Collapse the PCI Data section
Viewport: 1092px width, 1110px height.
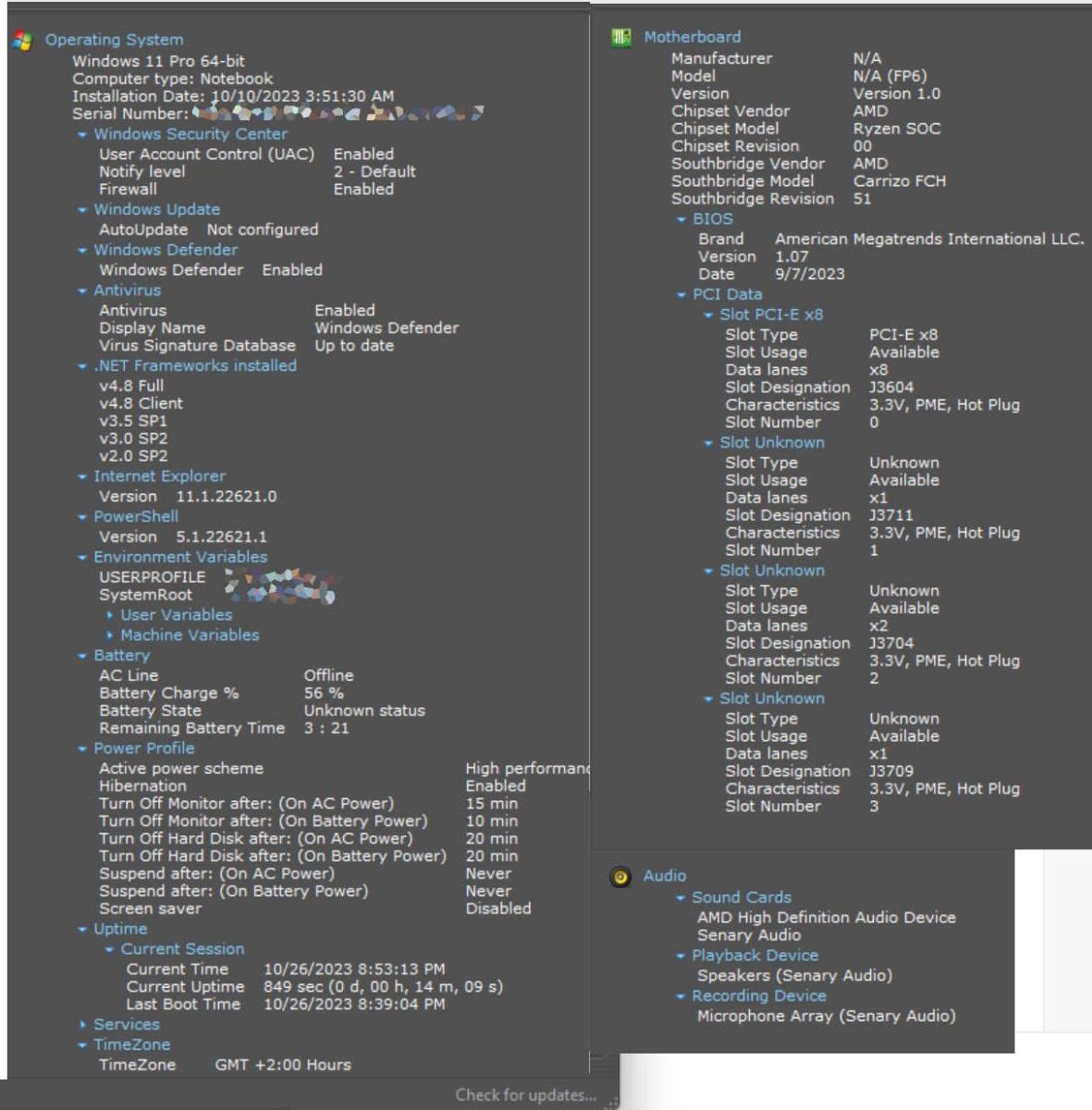pyautogui.click(x=681, y=296)
